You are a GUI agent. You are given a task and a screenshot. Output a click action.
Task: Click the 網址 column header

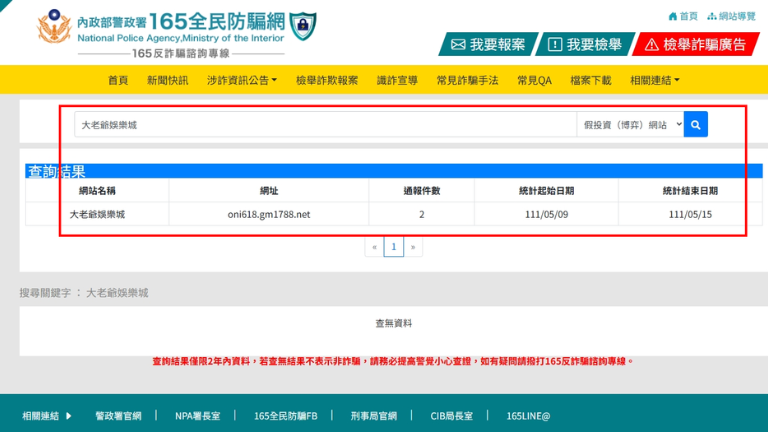click(x=269, y=191)
